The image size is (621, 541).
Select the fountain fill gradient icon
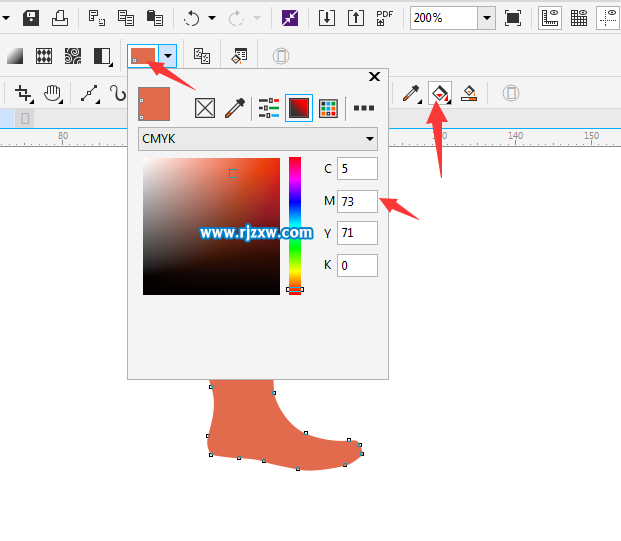(x=15, y=56)
